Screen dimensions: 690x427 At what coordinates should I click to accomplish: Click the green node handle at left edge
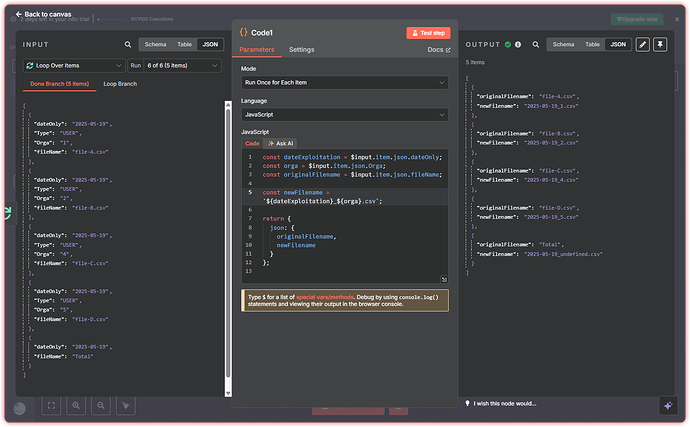[8, 213]
